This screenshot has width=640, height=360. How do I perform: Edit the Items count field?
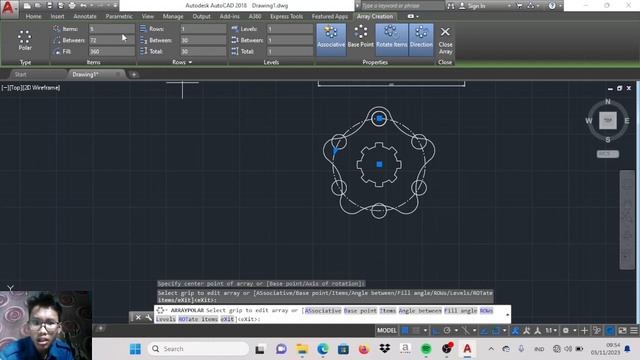pos(111,29)
